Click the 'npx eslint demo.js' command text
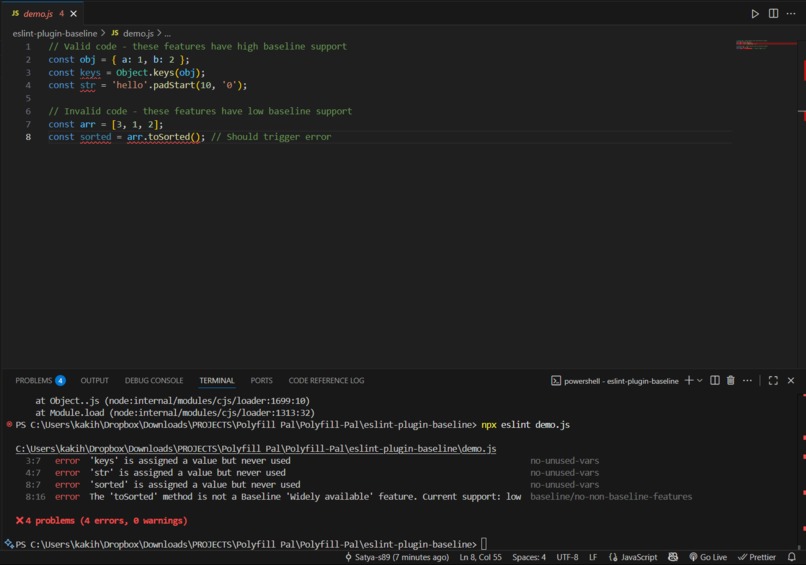Image resolution: width=806 pixels, height=565 pixels. pyautogui.click(x=525, y=425)
